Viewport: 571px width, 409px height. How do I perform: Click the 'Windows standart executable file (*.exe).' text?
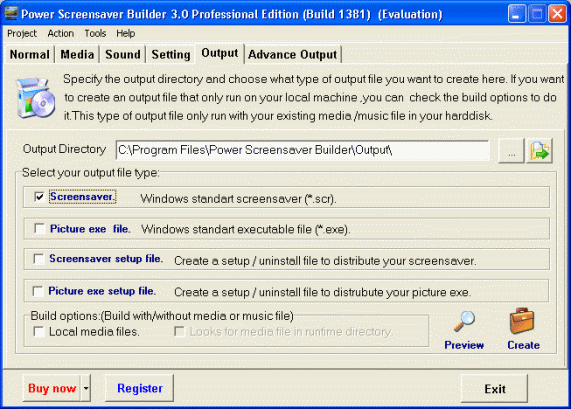[x=245, y=229]
